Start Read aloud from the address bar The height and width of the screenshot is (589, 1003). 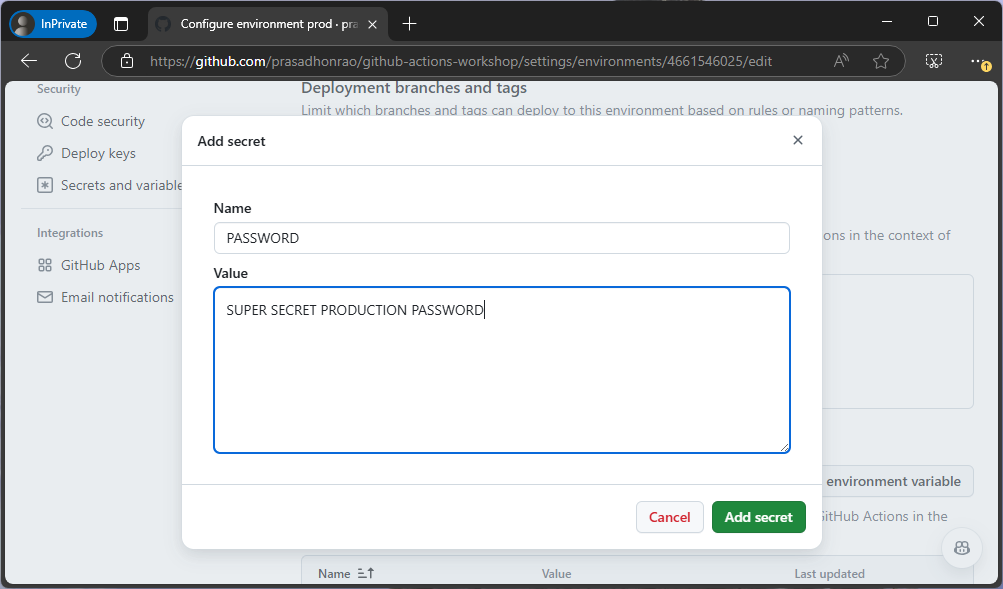(x=840, y=60)
